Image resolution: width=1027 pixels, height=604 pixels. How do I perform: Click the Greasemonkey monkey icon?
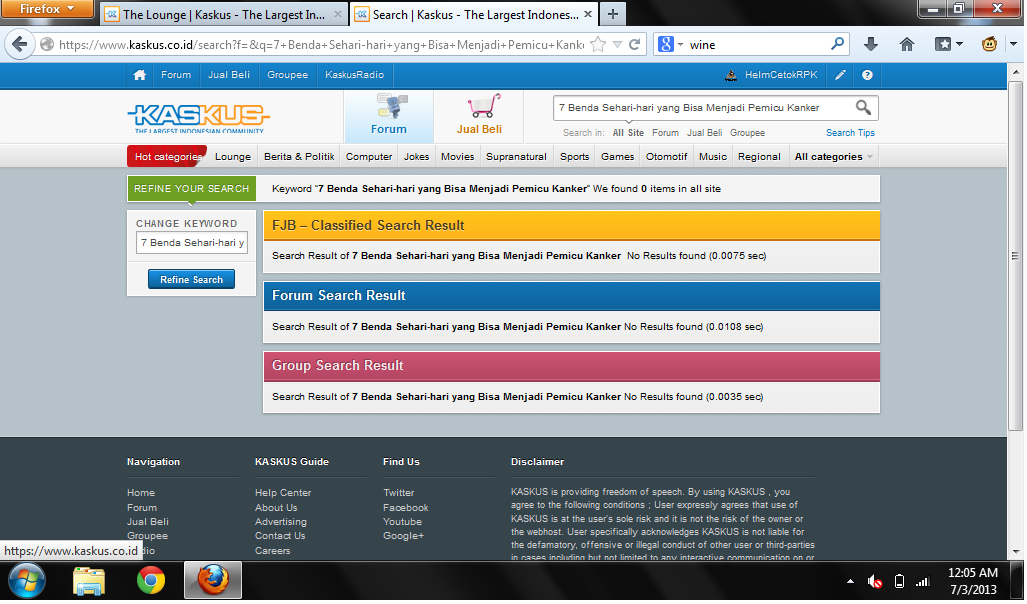(x=989, y=45)
